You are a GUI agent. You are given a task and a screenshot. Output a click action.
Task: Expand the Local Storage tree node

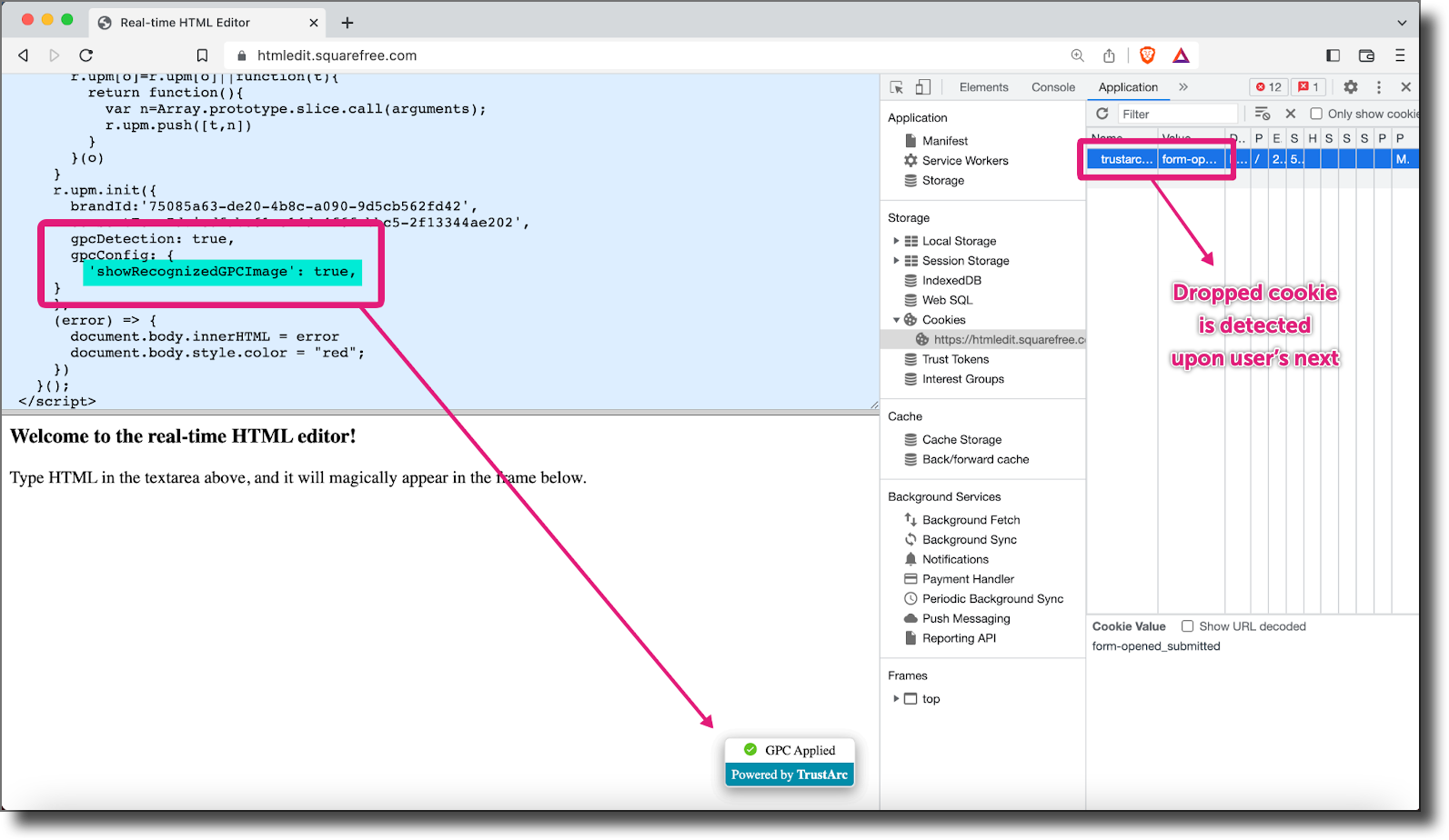(x=896, y=241)
